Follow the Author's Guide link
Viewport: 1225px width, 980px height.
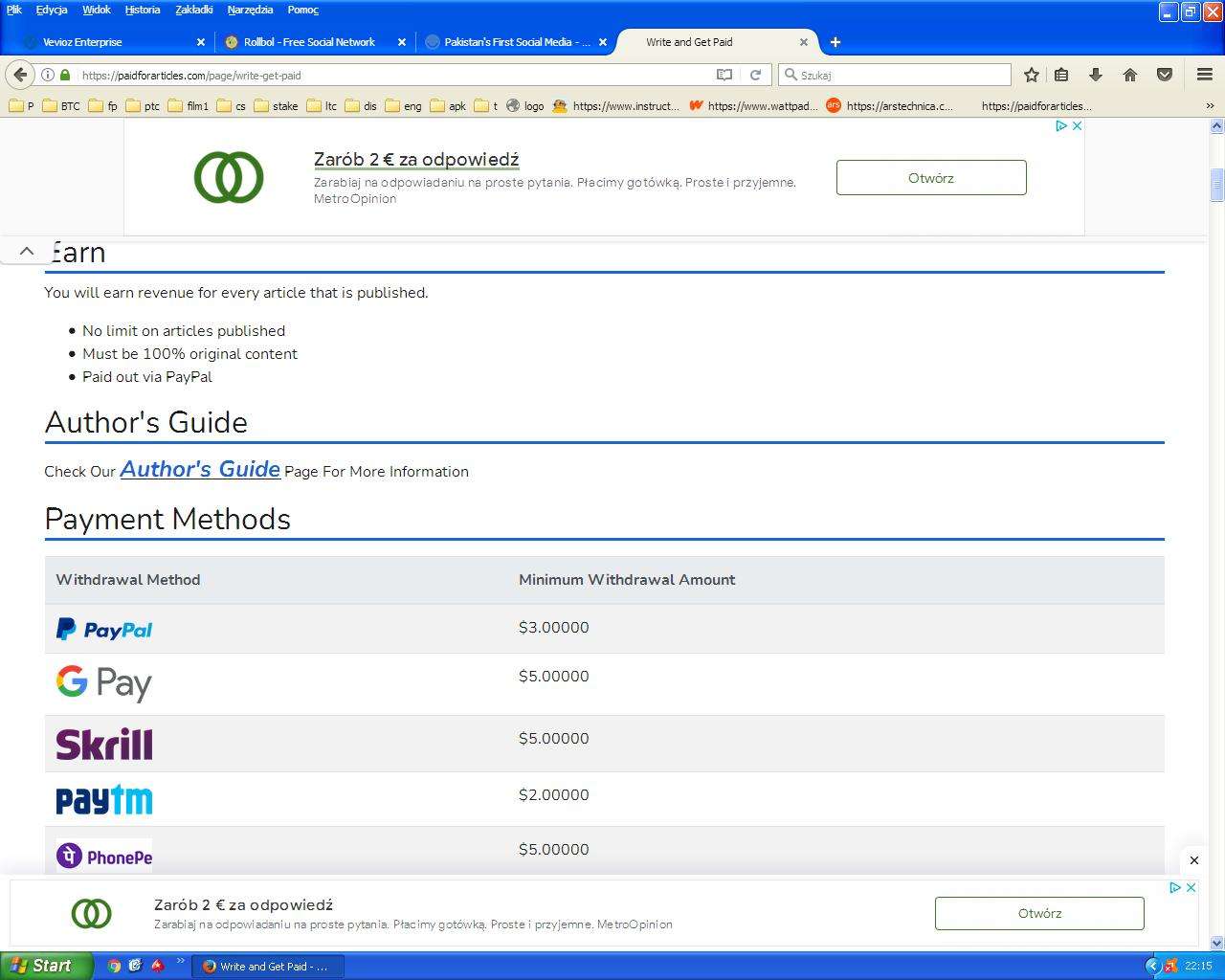(200, 469)
